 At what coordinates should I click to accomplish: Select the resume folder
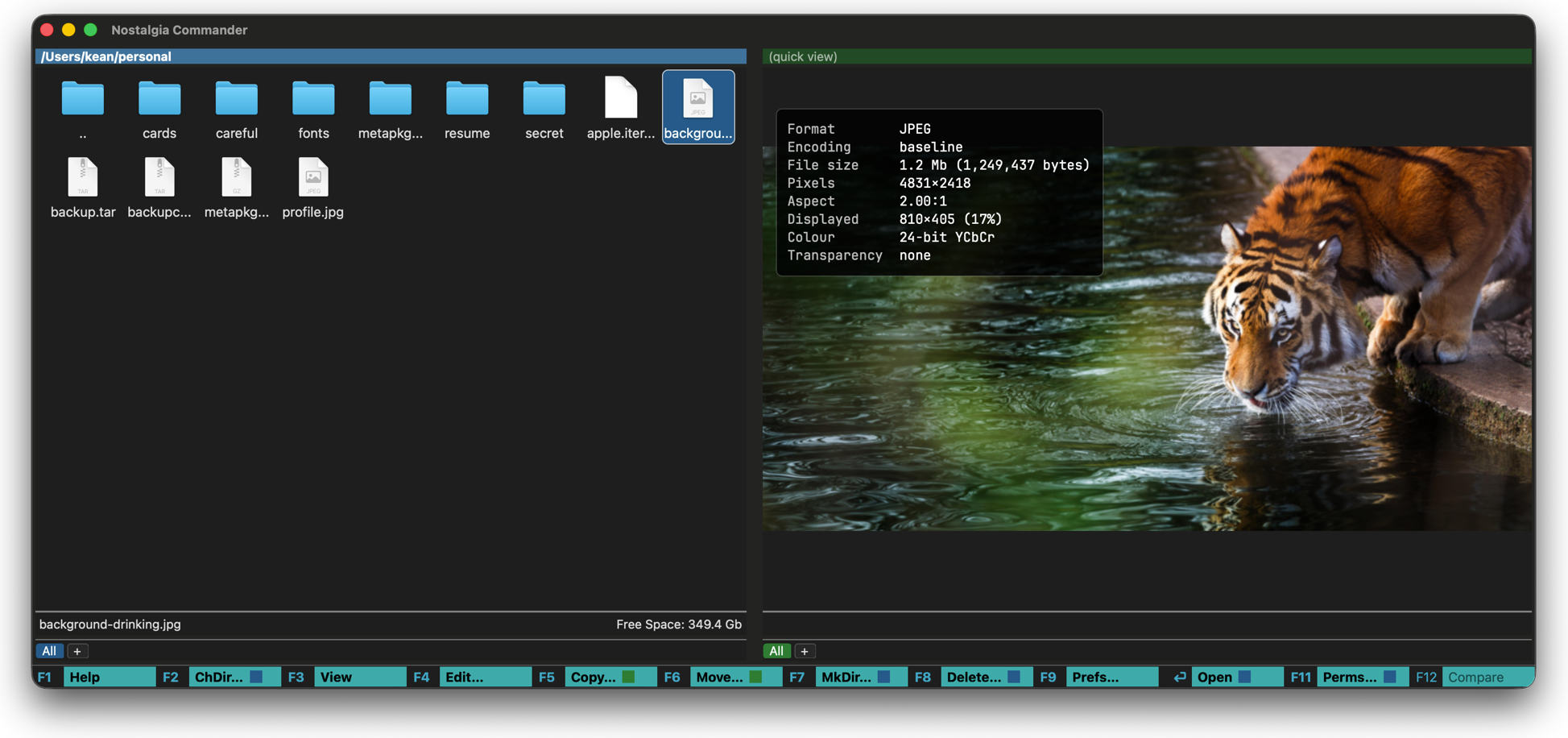click(467, 108)
